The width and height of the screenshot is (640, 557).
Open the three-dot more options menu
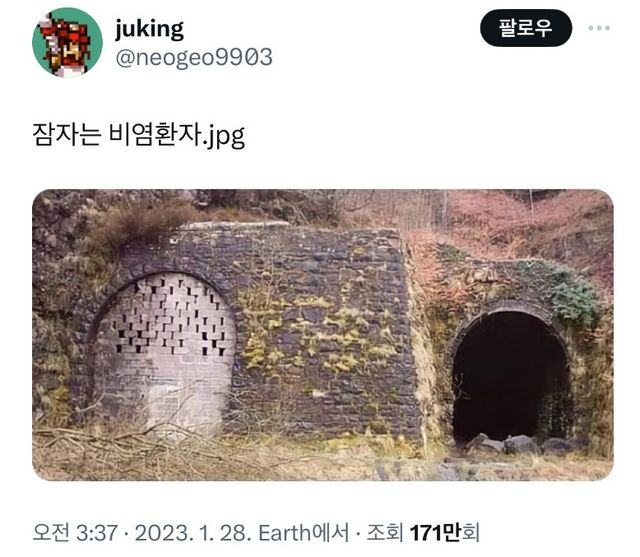click(x=599, y=28)
